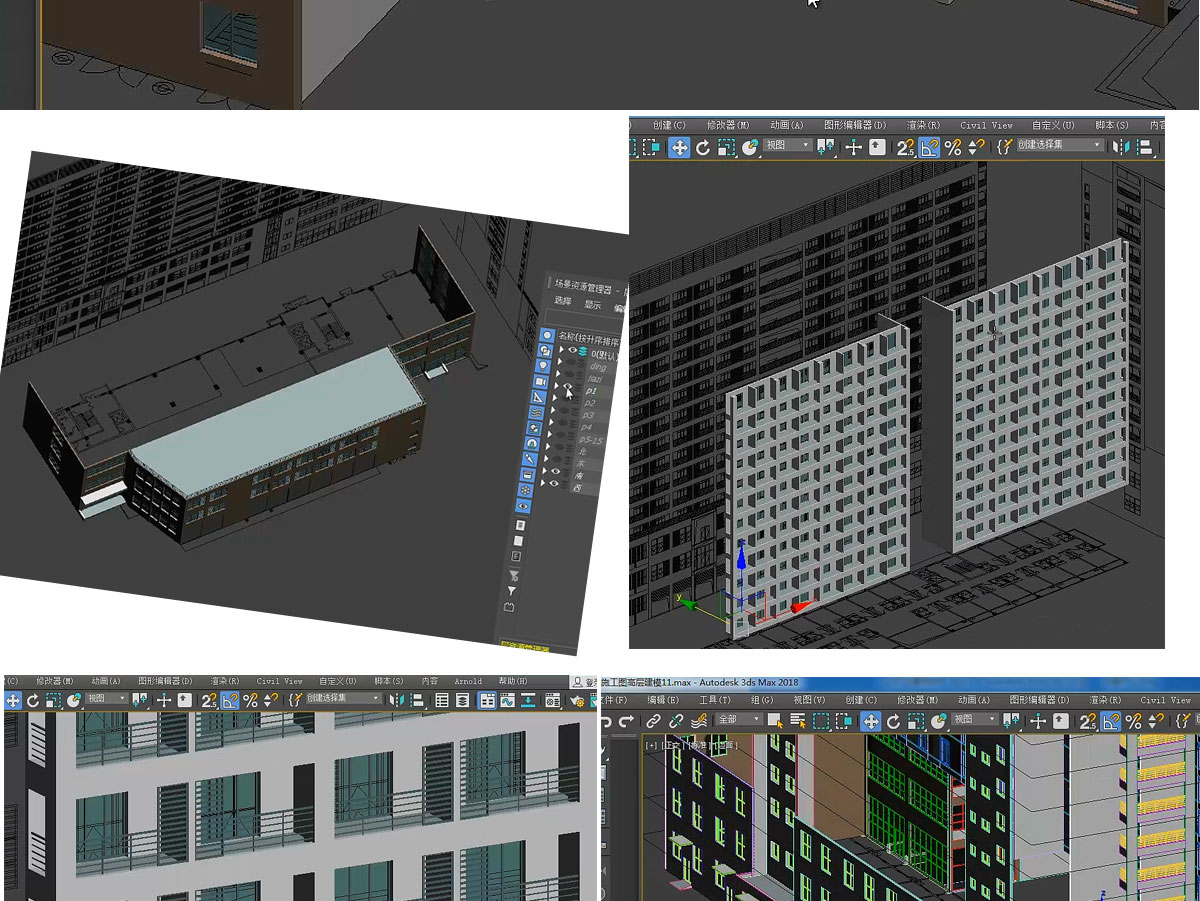Click Bind to Space Warp in the 建模11.max window
The width and height of the screenshot is (1200, 901).
coord(699,720)
